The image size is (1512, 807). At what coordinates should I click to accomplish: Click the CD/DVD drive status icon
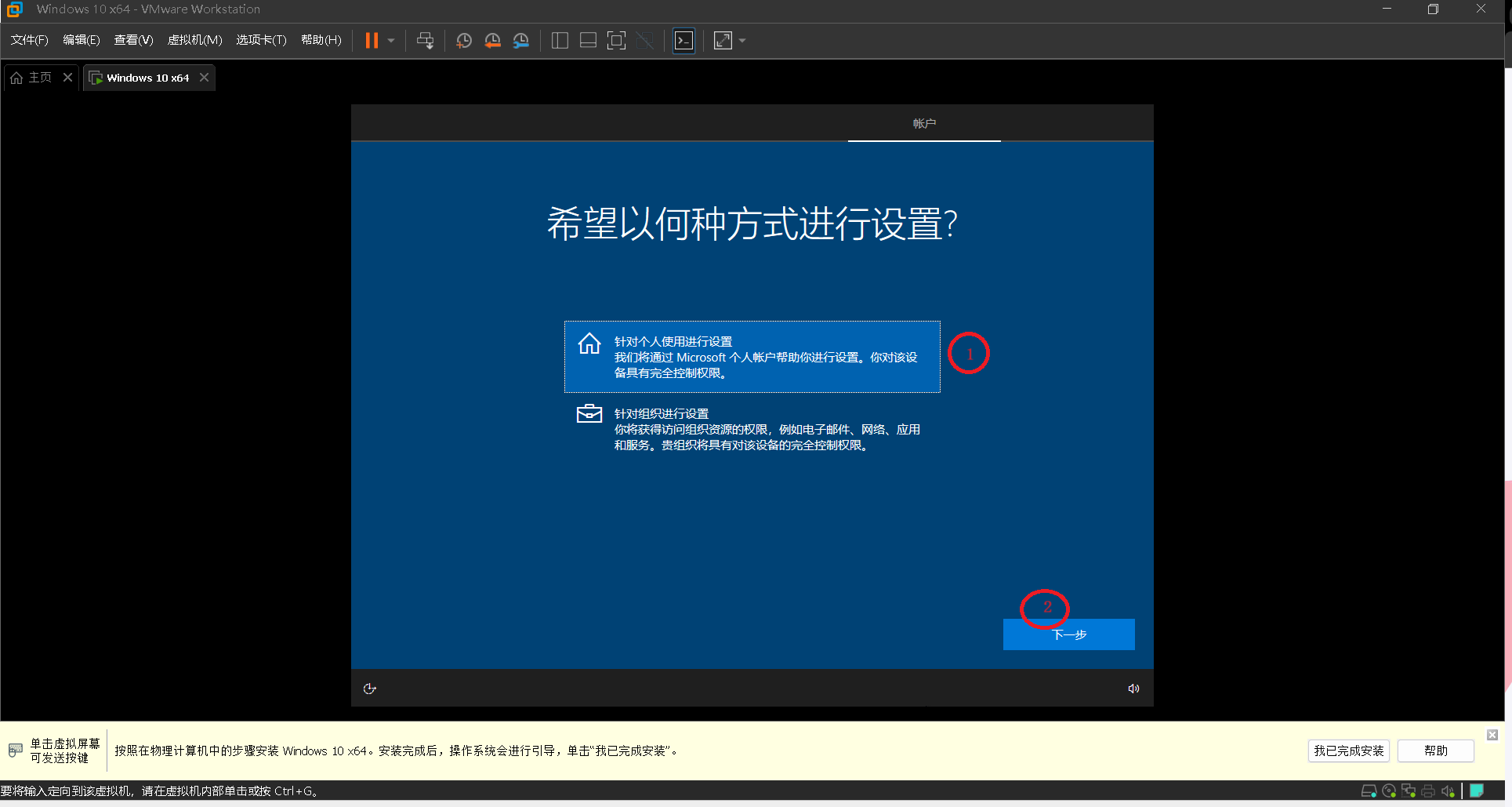pyautogui.click(x=1389, y=791)
